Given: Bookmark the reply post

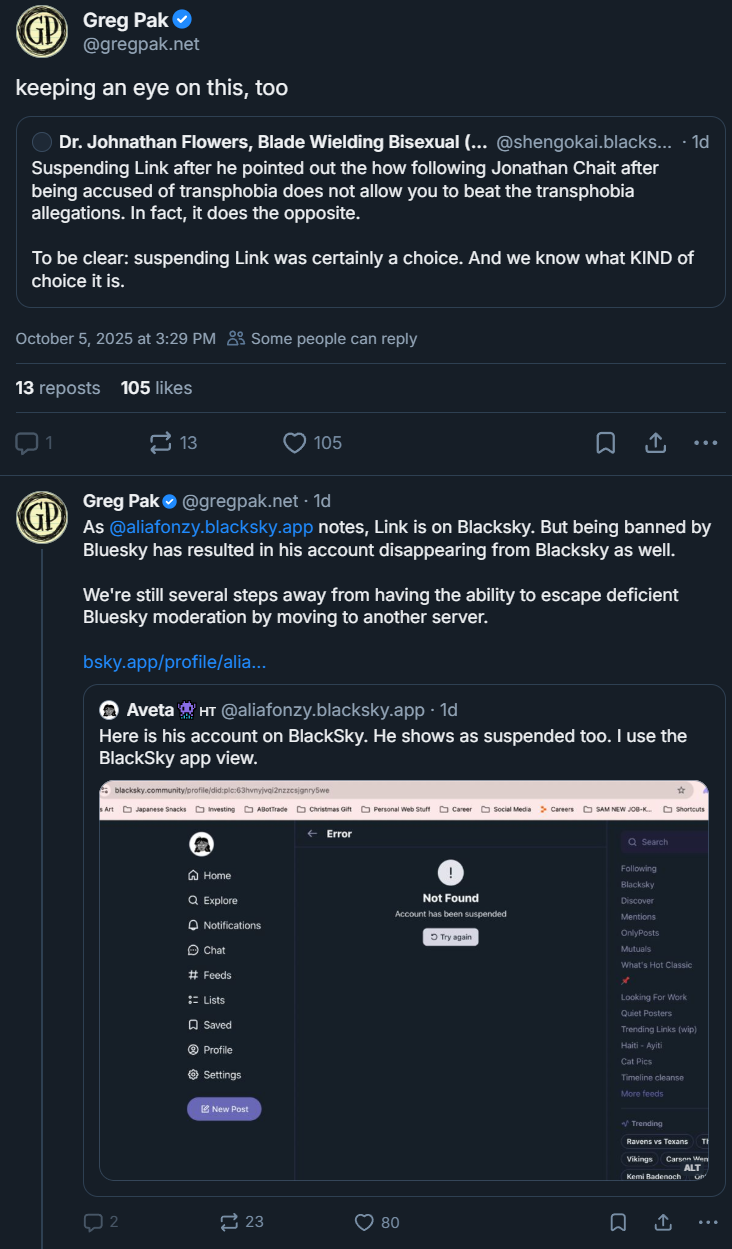Looking at the screenshot, I should pos(618,1221).
